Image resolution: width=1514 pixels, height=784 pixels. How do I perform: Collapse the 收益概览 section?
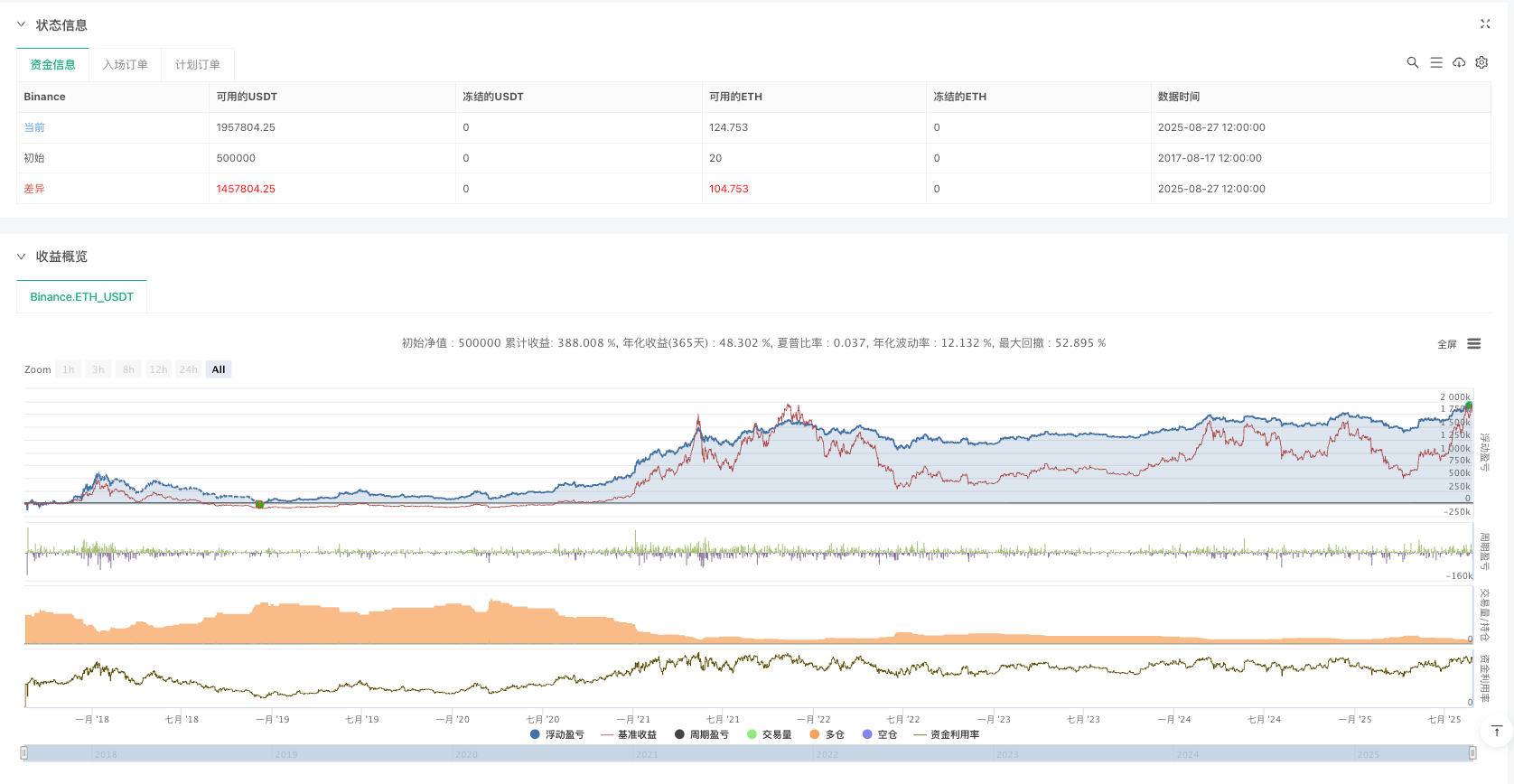pyautogui.click(x=22, y=257)
